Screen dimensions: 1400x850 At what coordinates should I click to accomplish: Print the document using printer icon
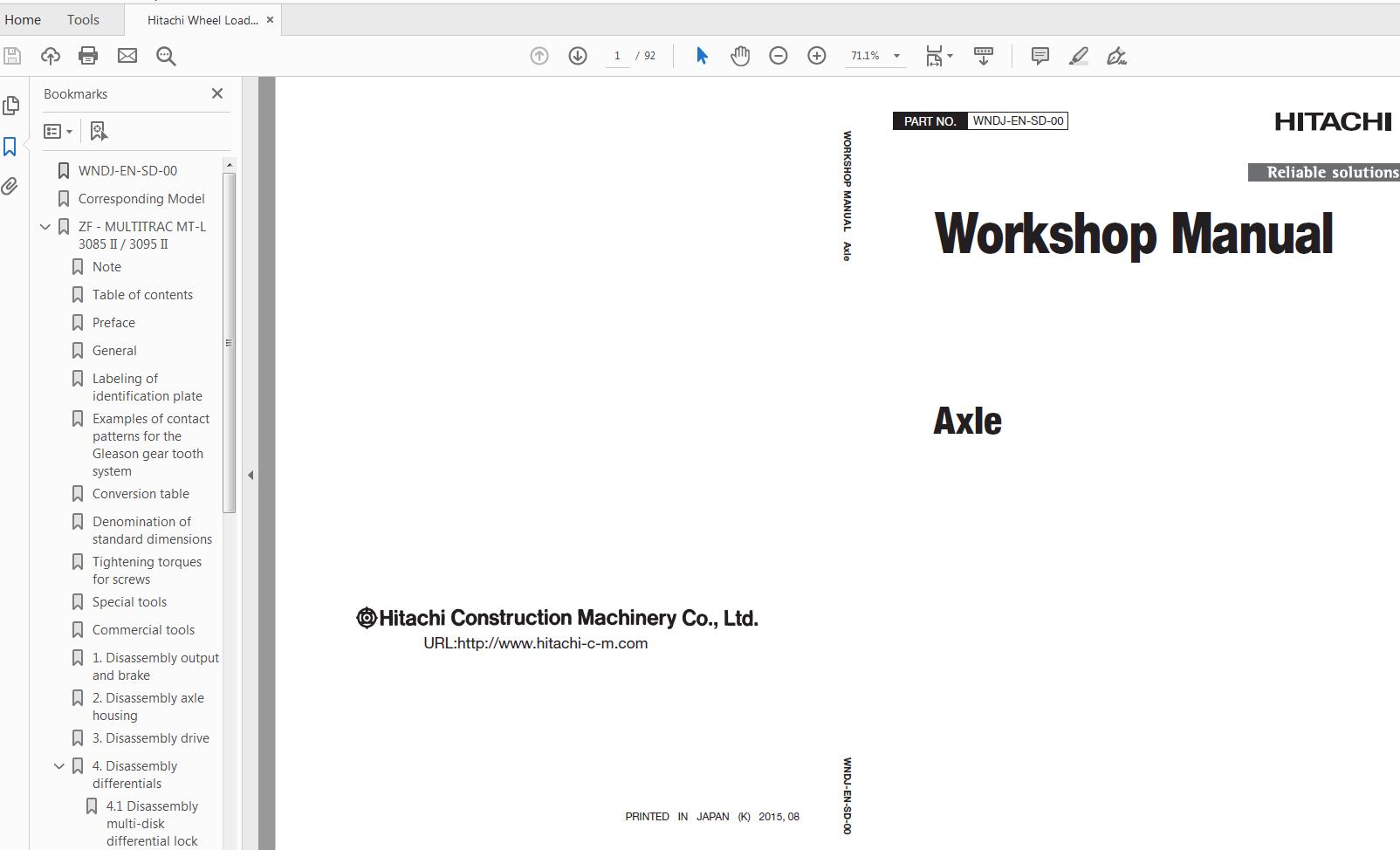88,56
